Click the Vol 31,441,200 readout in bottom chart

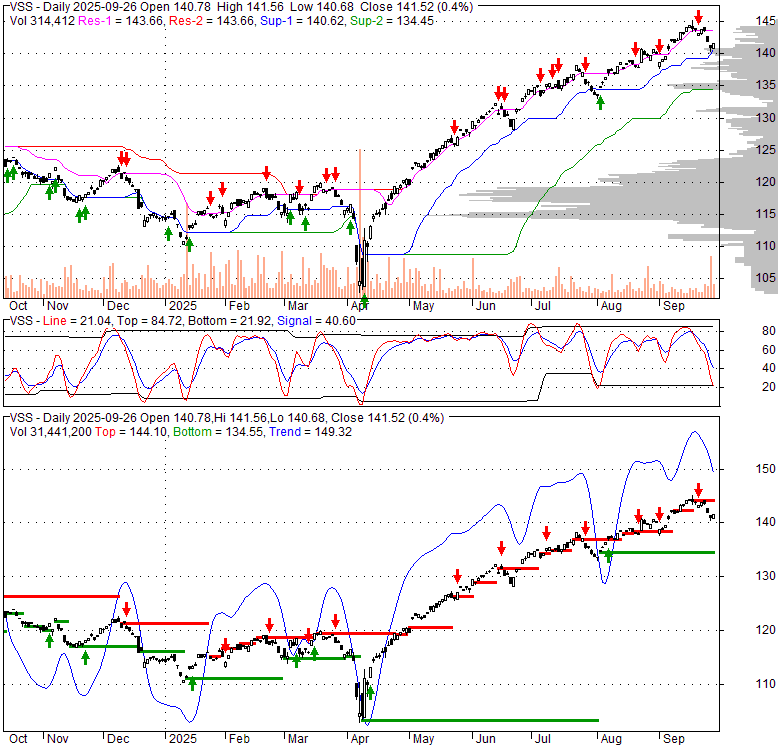50,432
